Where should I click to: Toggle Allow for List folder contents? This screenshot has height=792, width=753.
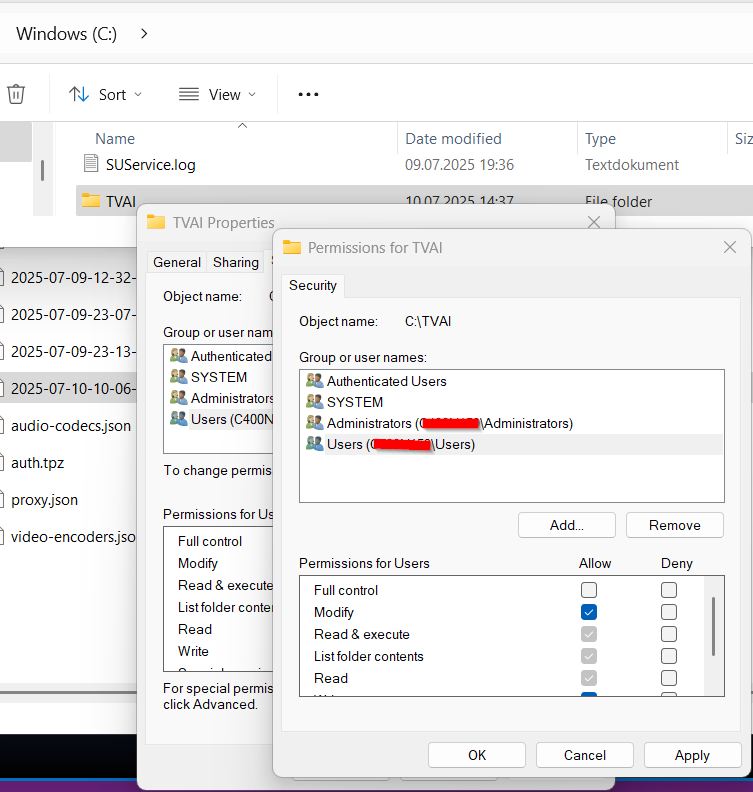(x=589, y=656)
